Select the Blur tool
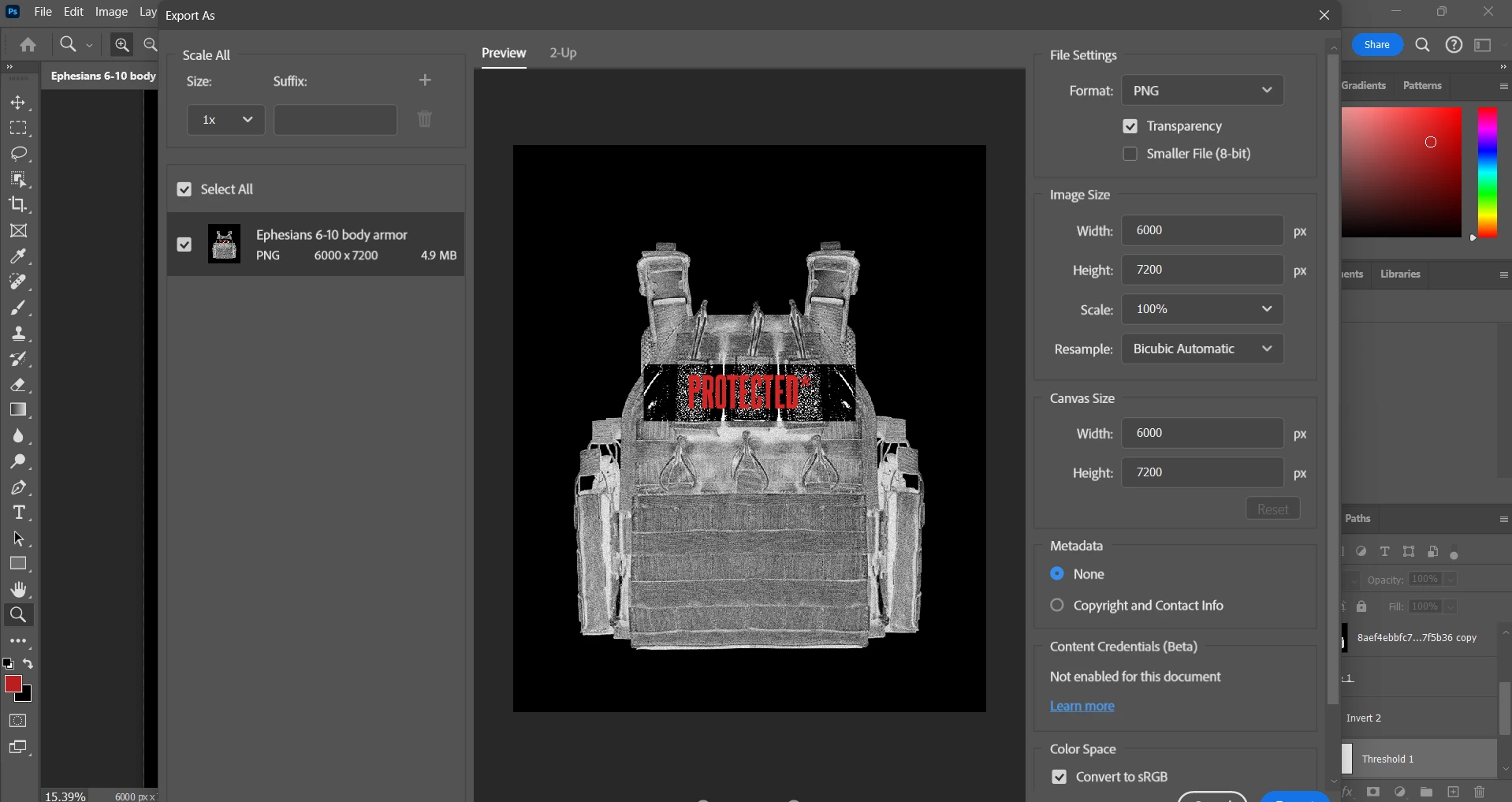Screen dimensions: 1512x802 point(18,436)
